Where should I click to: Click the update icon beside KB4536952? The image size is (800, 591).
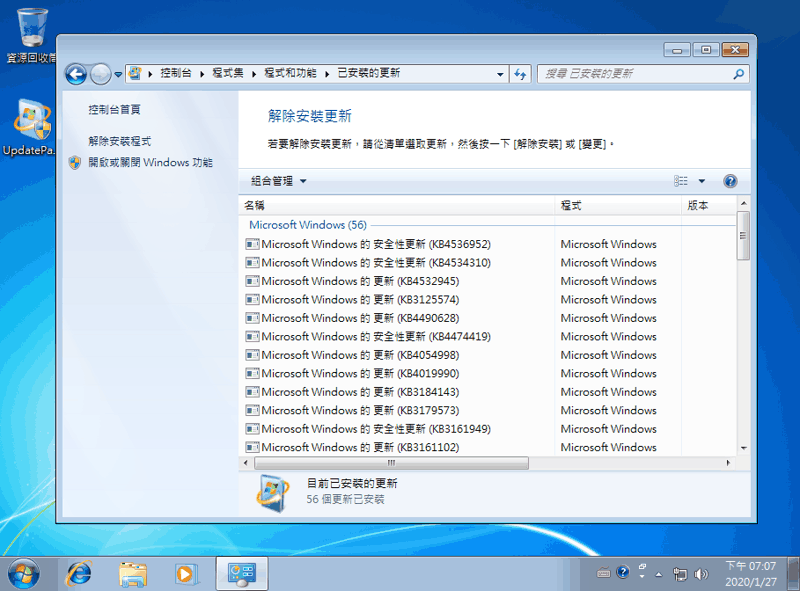point(252,244)
